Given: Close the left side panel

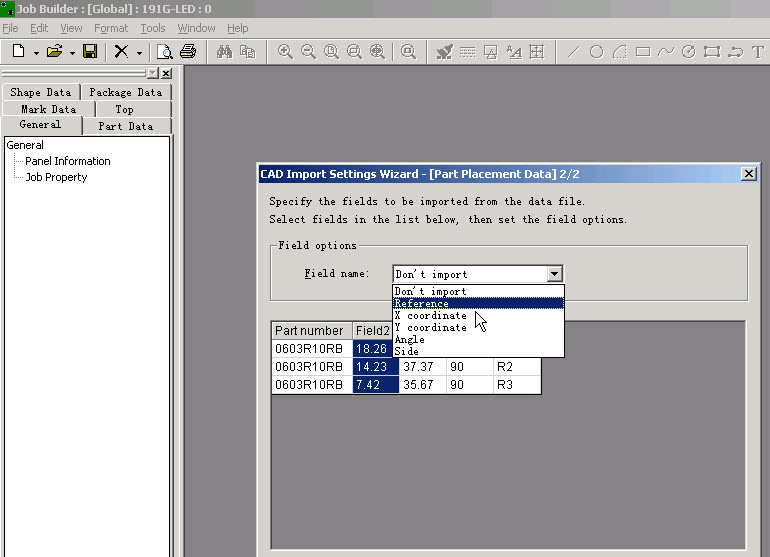Looking at the screenshot, I should click(x=166, y=73).
